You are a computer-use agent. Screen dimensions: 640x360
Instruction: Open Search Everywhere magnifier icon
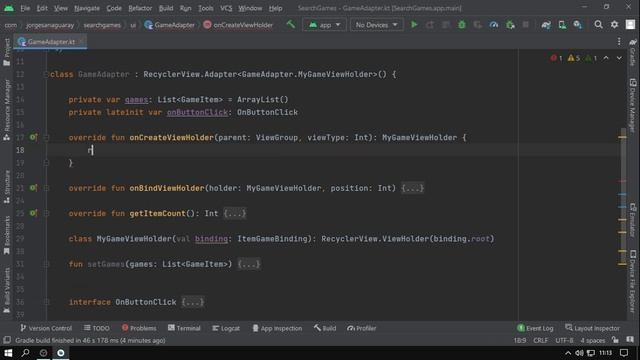[598, 25]
